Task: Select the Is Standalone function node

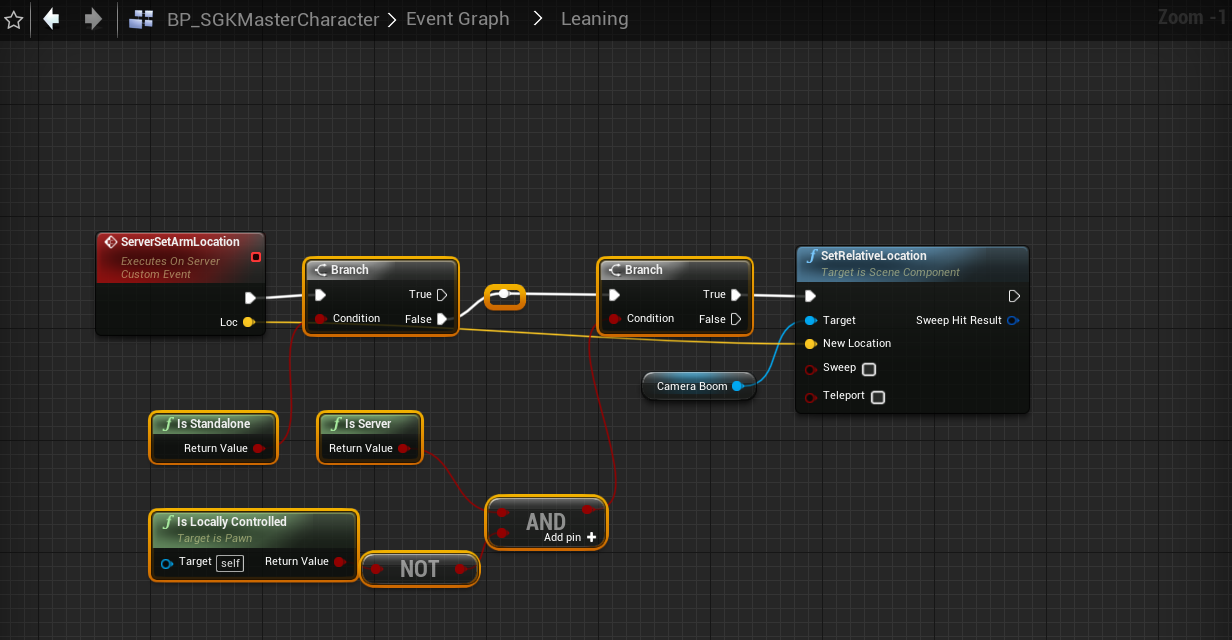Action: [213, 424]
